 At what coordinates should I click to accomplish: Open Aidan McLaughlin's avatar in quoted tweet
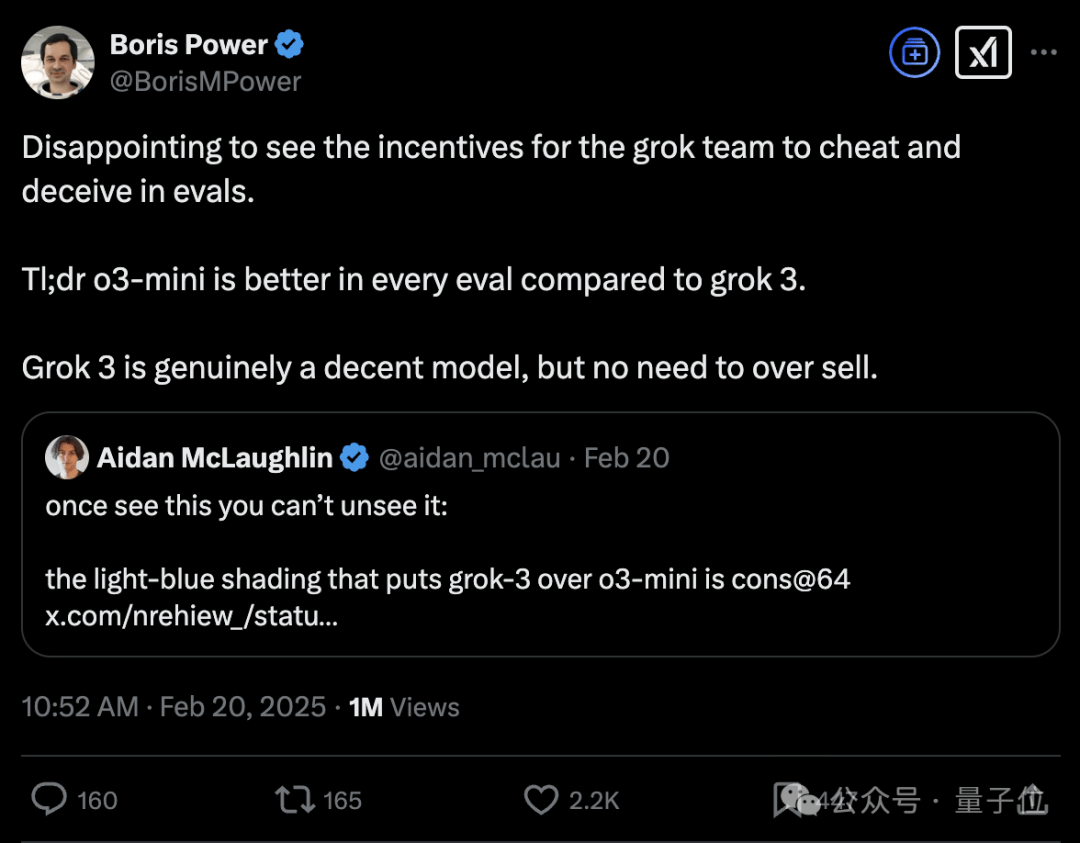(67, 457)
